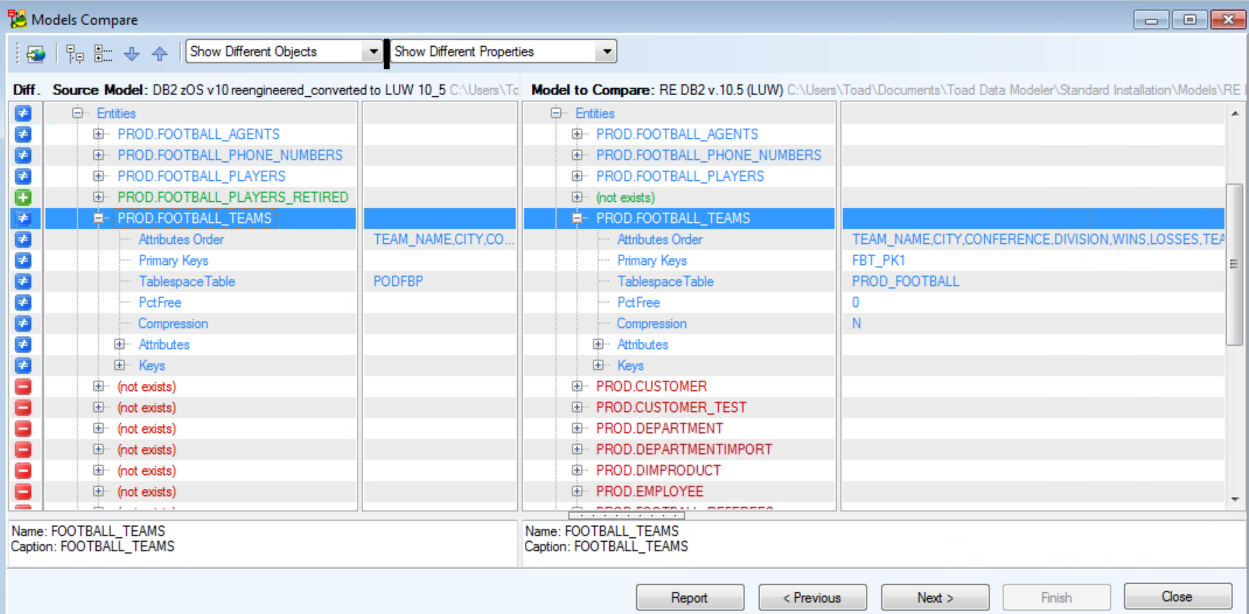This screenshot has width=1249, height=614.
Task: Click the diff icon for Keys row
Action: (23, 365)
